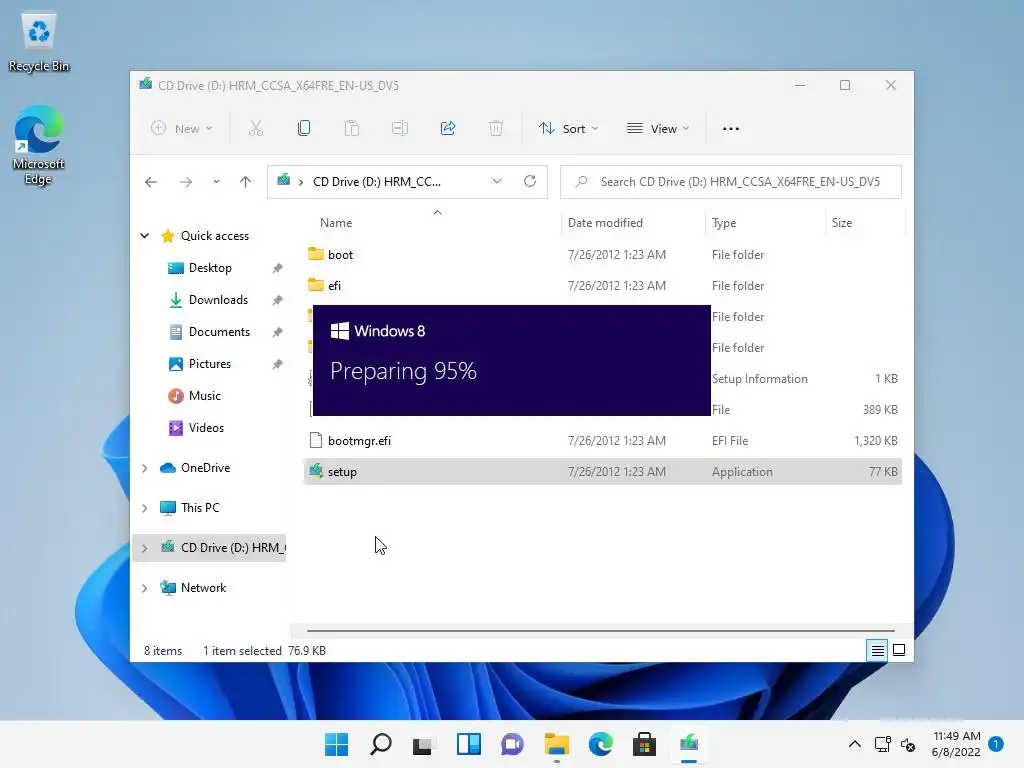1024x768 pixels.
Task: Click the Paste clipboard icon
Action: pos(352,129)
